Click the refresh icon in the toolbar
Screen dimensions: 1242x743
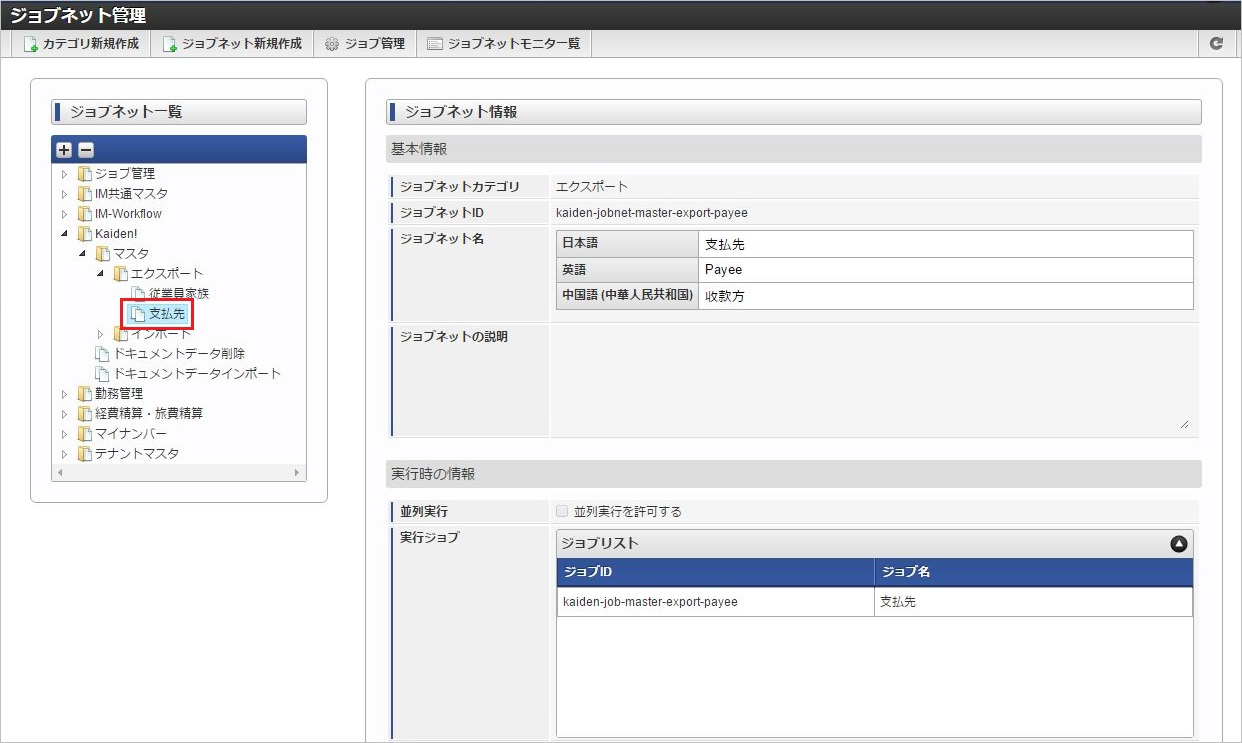coord(1216,44)
